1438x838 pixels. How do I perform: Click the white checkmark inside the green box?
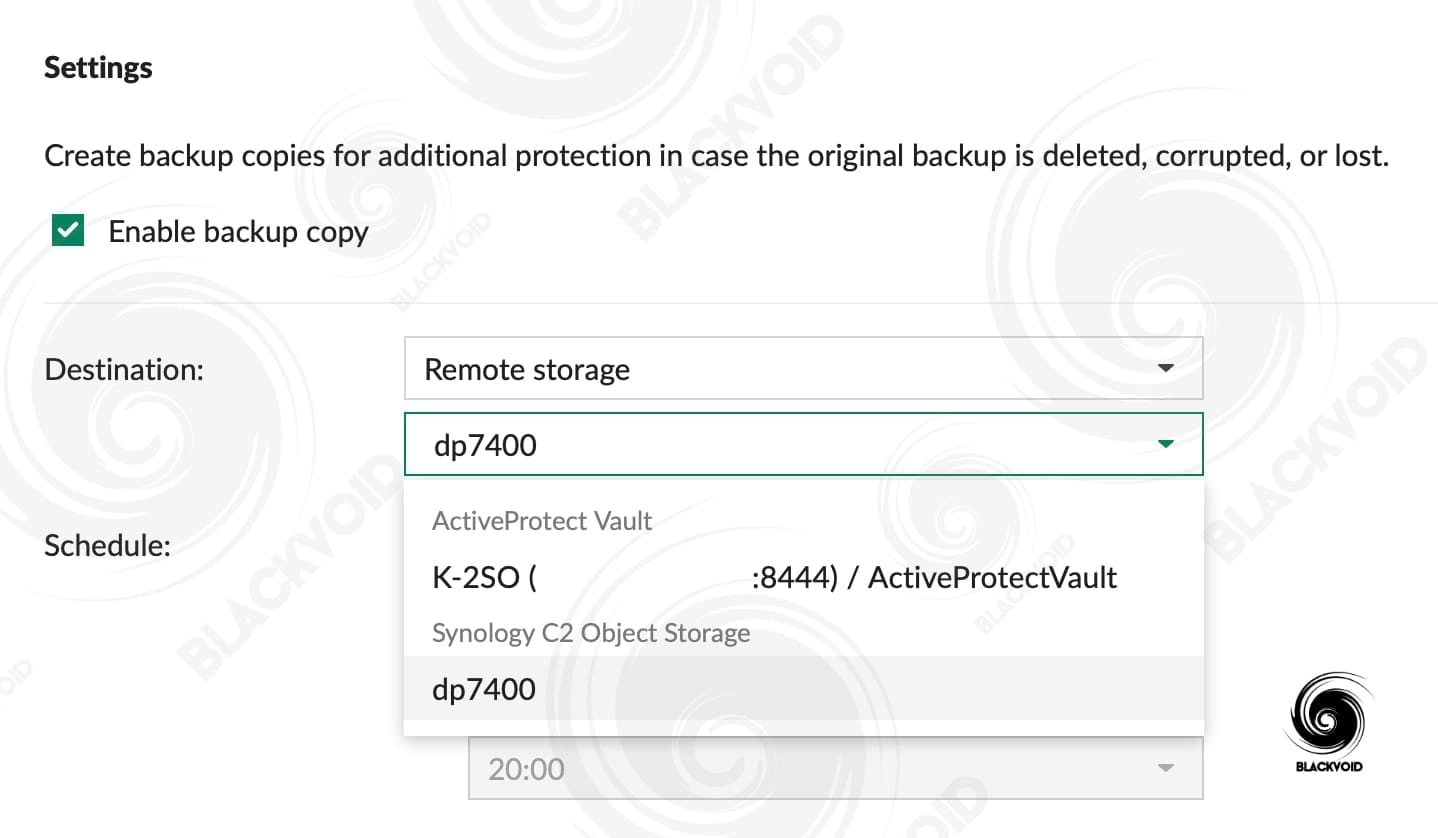click(68, 232)
